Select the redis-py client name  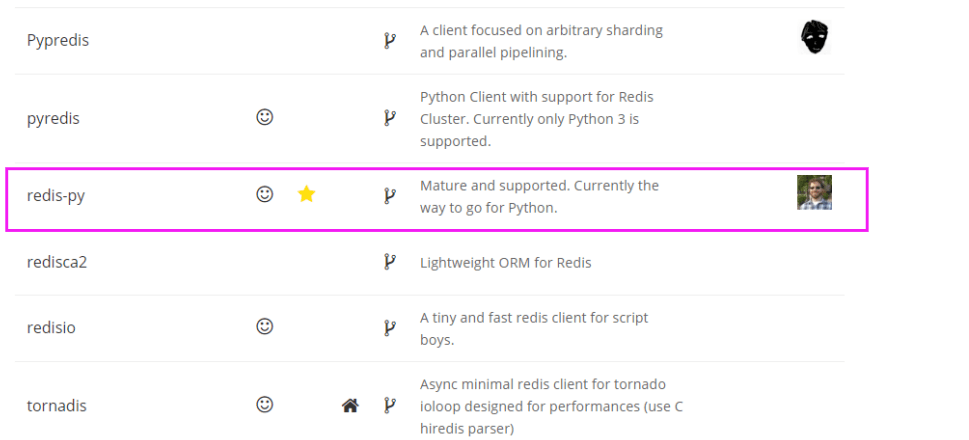click(x=56, y=196)
